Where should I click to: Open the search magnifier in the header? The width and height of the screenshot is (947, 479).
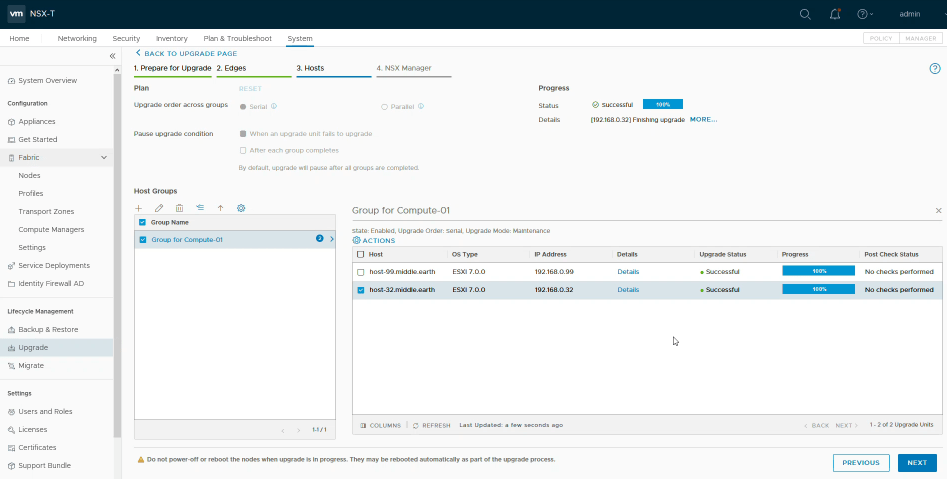[806, 14]
